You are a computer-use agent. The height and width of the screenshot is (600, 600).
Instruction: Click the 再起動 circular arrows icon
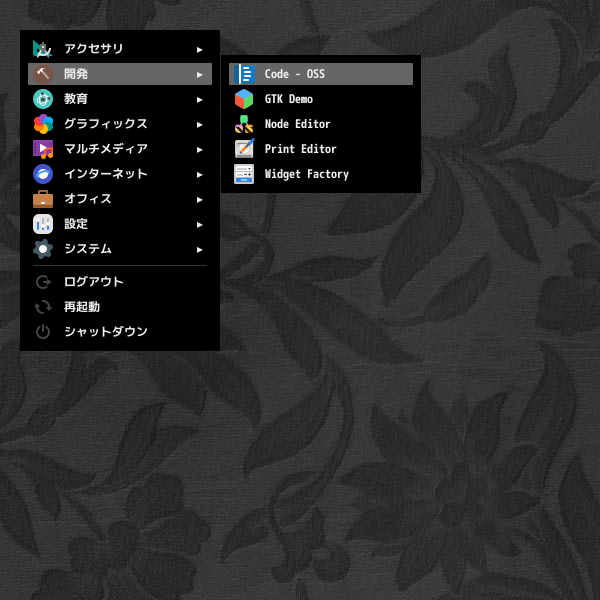(x=43, y=307)
